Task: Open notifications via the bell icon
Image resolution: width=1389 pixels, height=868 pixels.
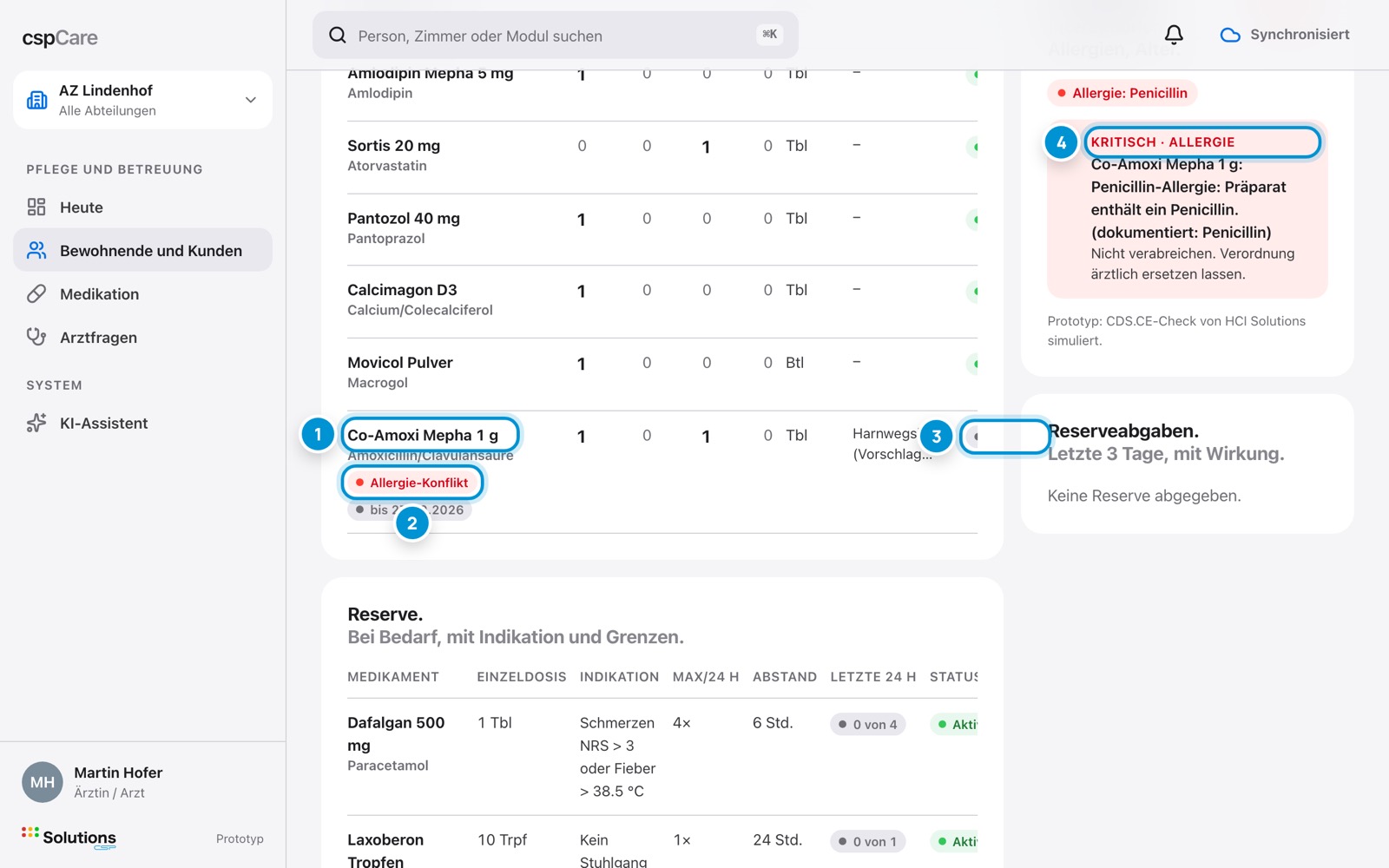Action: [1174, 35]
